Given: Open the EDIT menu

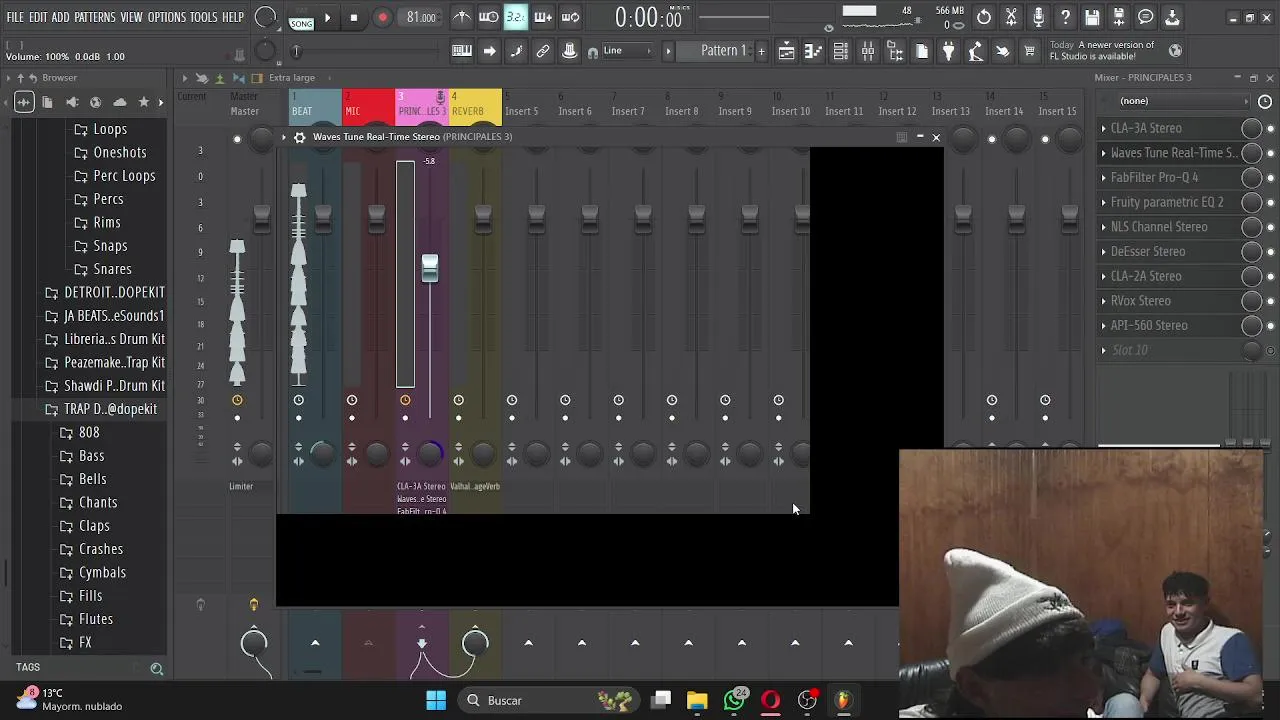Looking at the screenshot, I should (38, 17).
